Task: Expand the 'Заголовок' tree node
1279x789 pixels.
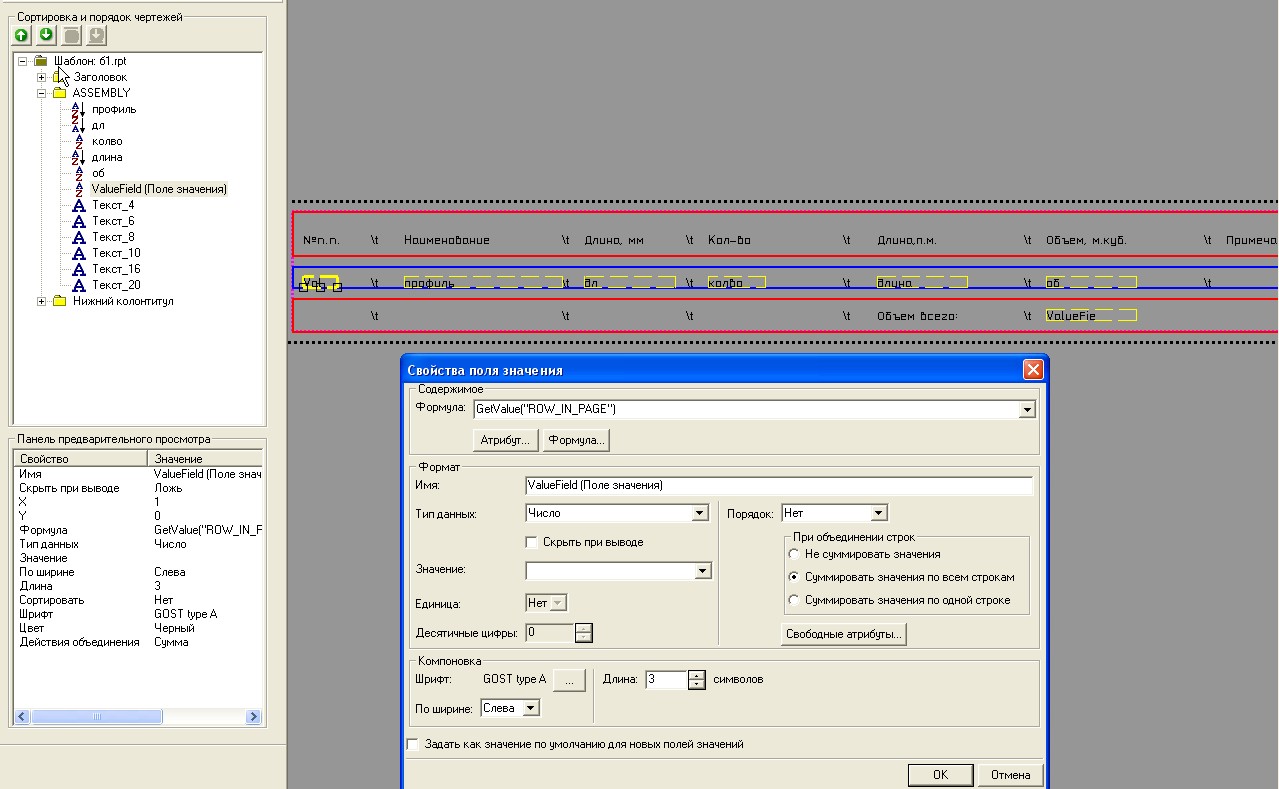Action: click(x=42, y=77)
